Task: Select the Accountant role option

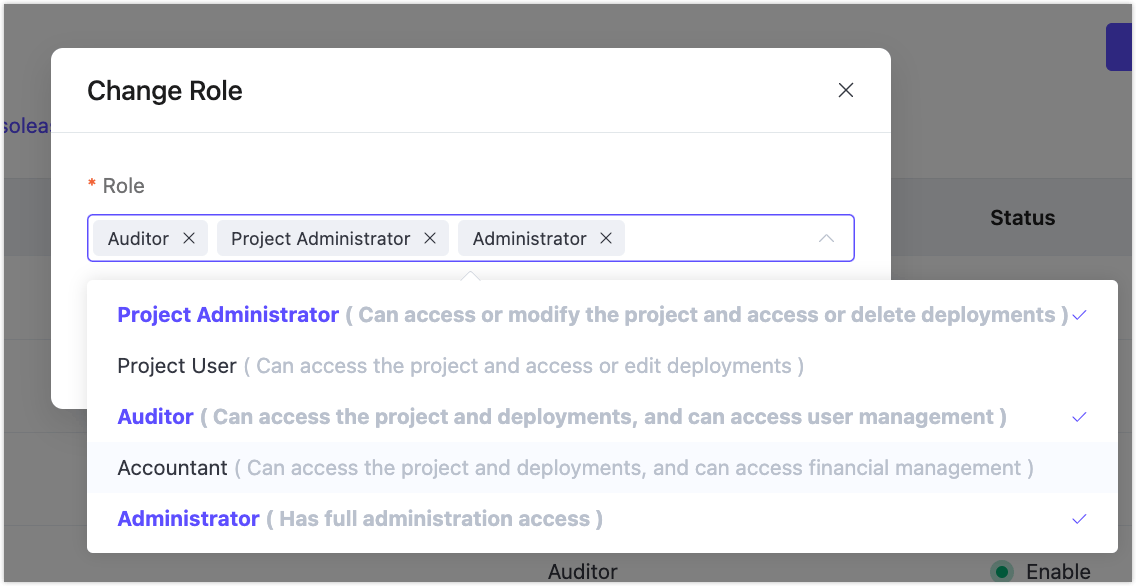Action: pos(171,467)
